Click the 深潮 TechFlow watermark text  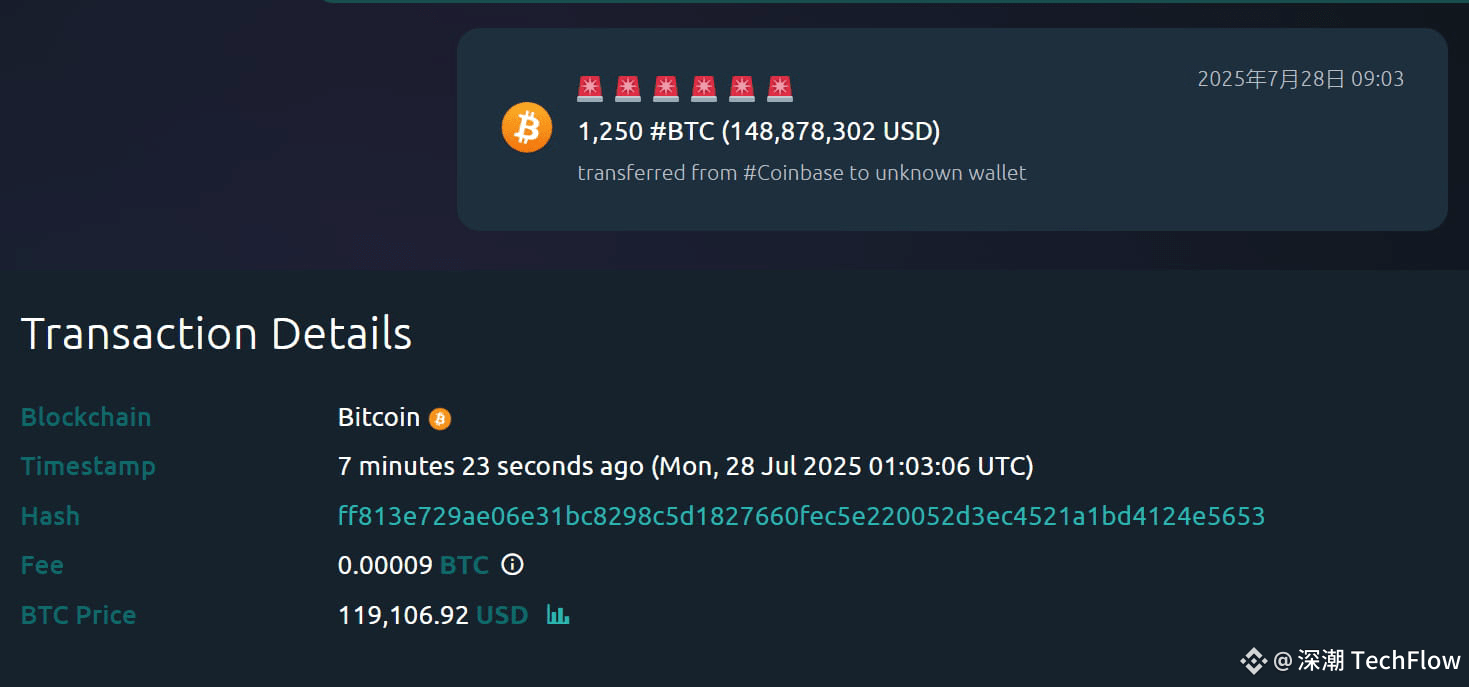tap(1379, 660)
